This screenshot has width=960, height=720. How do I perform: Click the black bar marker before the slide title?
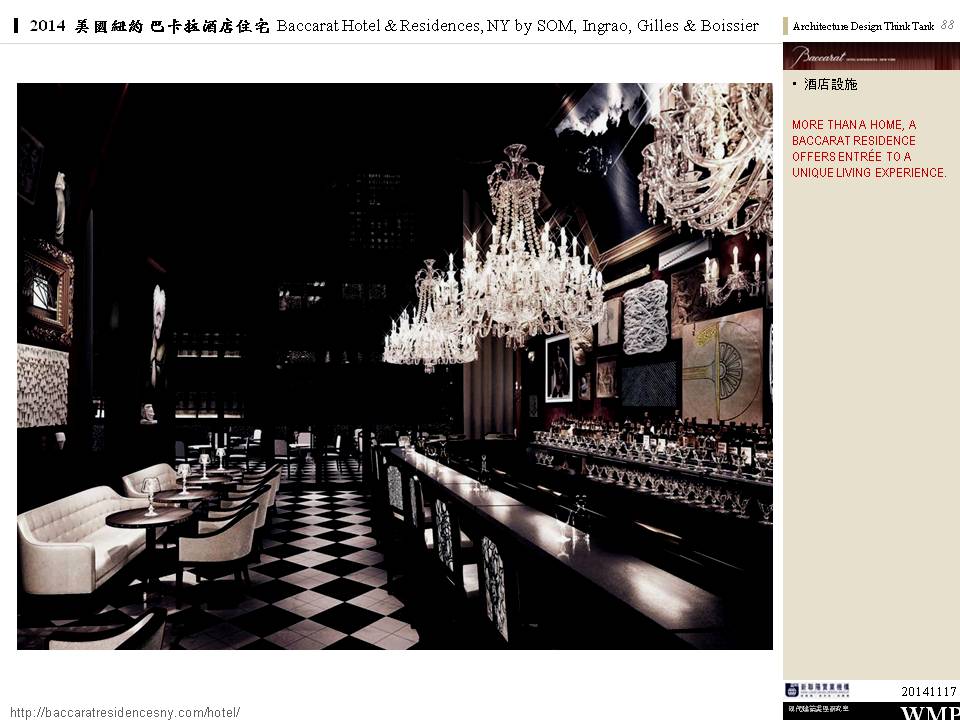tap(18, 26)
